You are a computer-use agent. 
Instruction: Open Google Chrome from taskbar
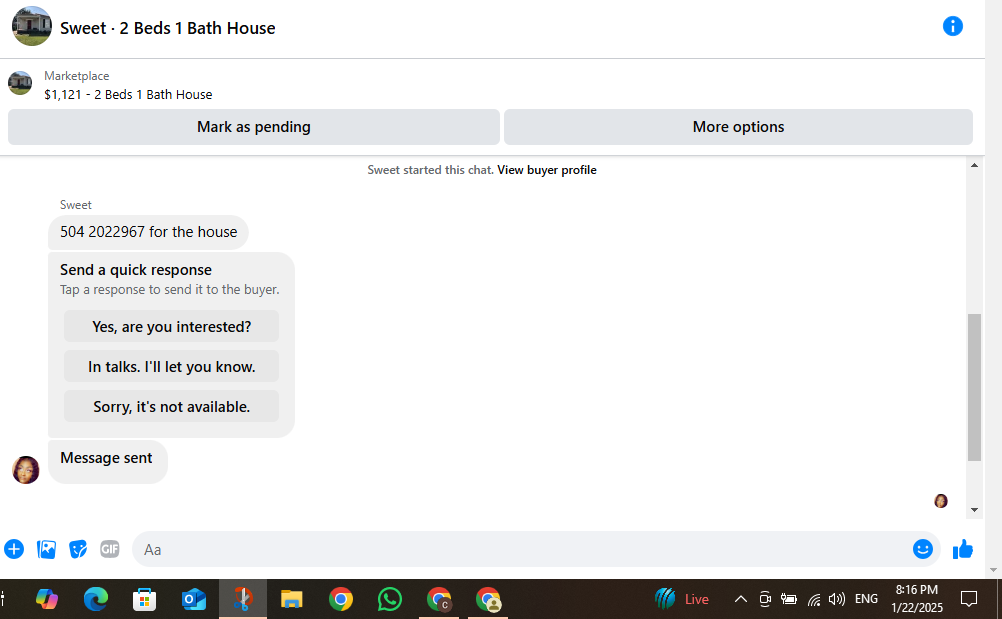point(341,599)
